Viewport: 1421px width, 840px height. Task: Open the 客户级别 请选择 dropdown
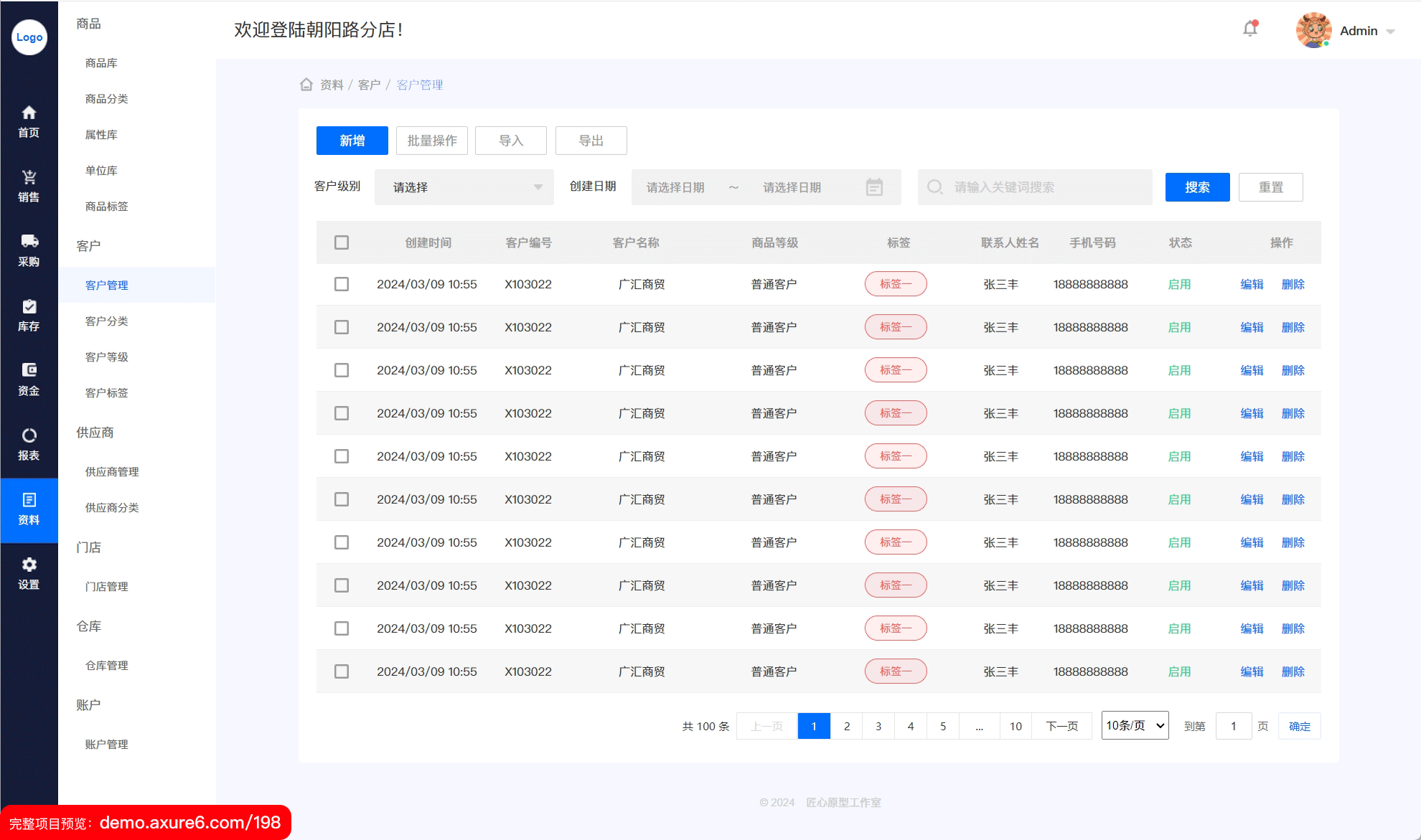click(x=464, y=187)
